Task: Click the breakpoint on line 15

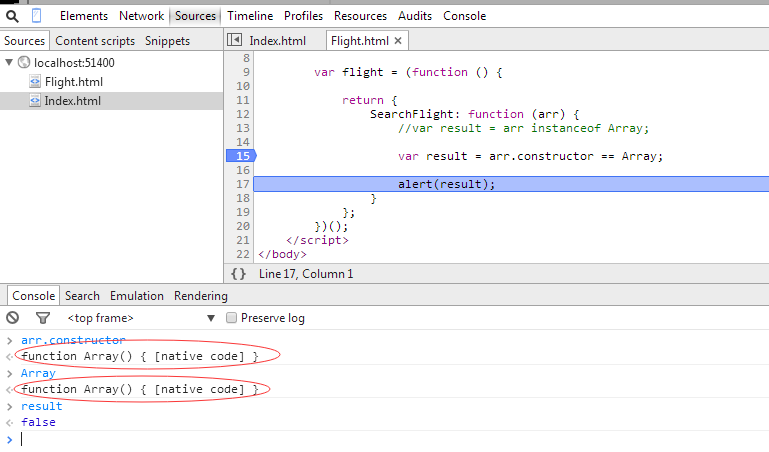Action: tap(241, 156)
